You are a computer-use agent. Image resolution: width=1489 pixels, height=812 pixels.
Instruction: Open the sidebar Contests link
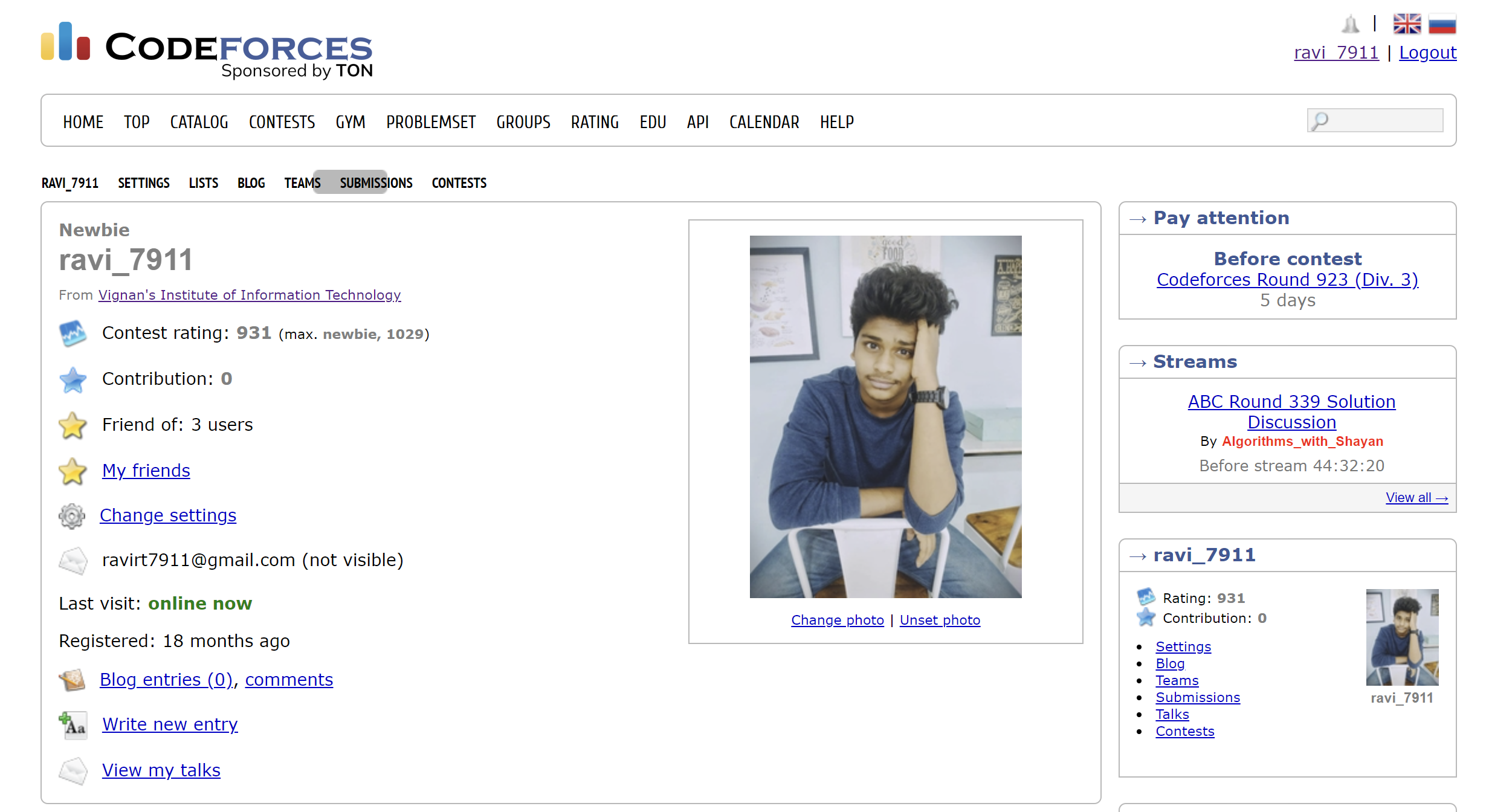coord(1184,731)
